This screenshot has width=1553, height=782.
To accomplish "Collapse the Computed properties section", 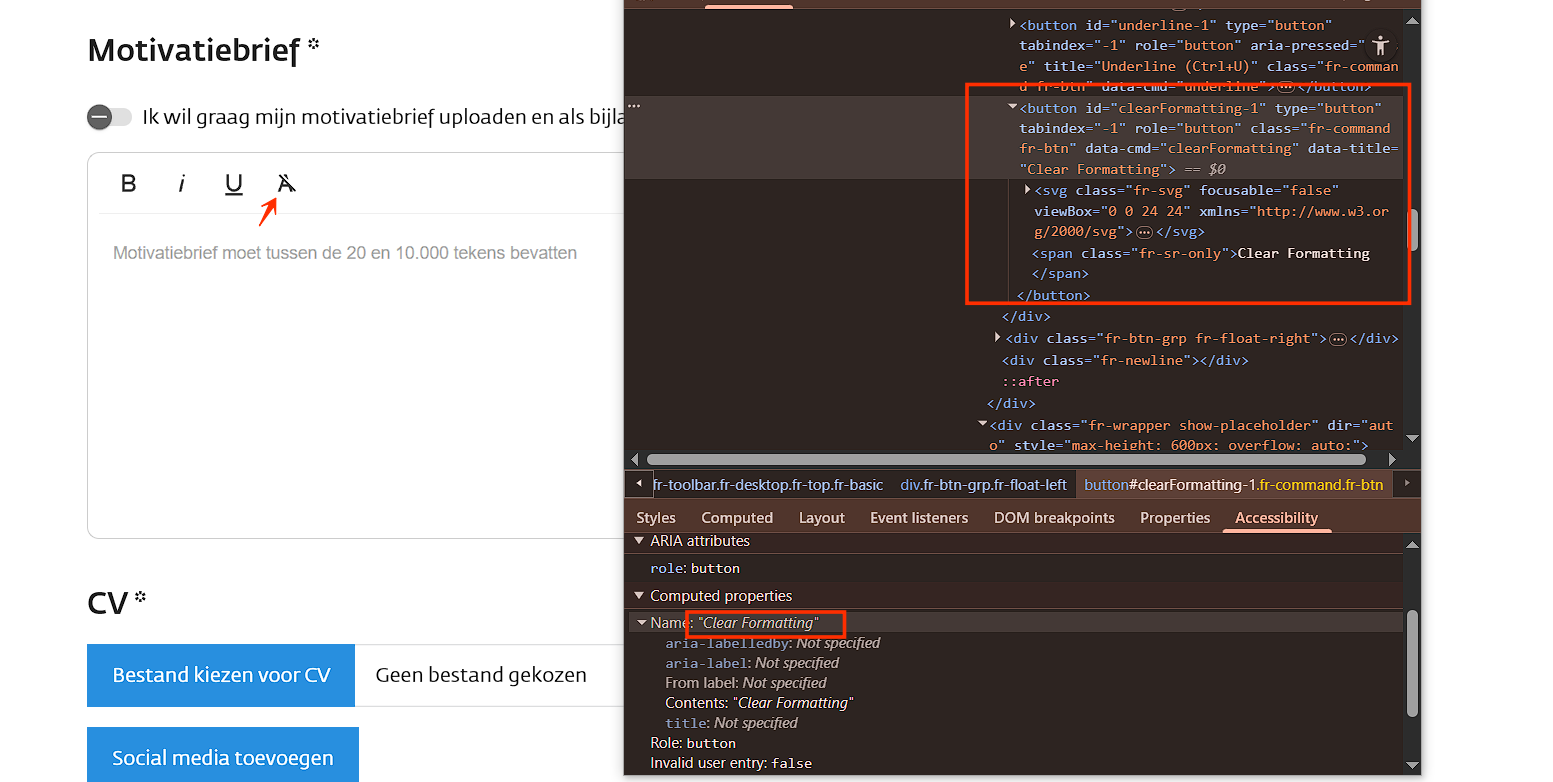I will click(x=639, y=596).
